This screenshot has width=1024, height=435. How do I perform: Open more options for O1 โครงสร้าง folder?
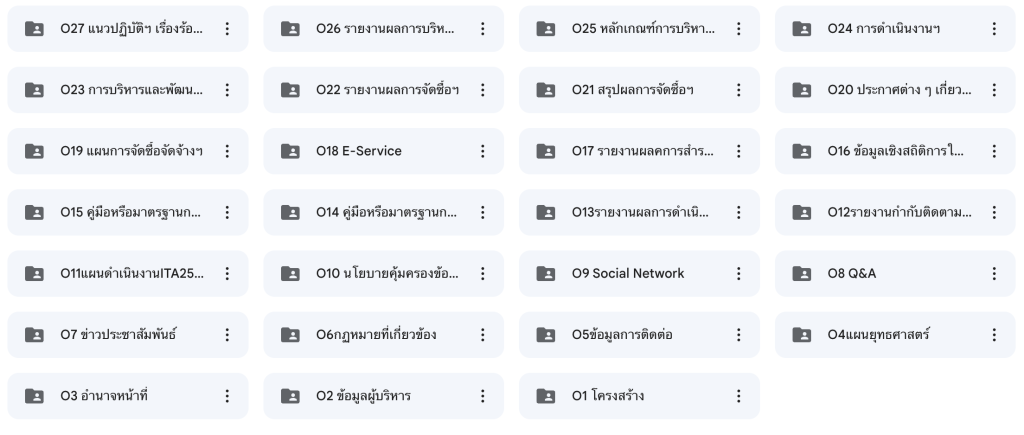click(x=739, y=396)
